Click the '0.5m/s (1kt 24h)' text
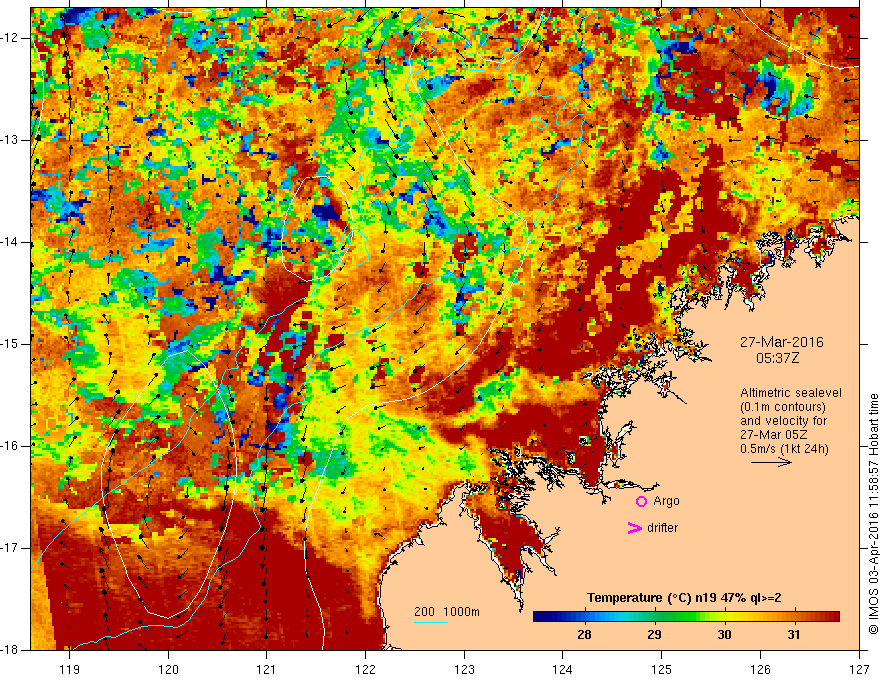The width and height of the screenshot is (880, 680). (784, 449)
